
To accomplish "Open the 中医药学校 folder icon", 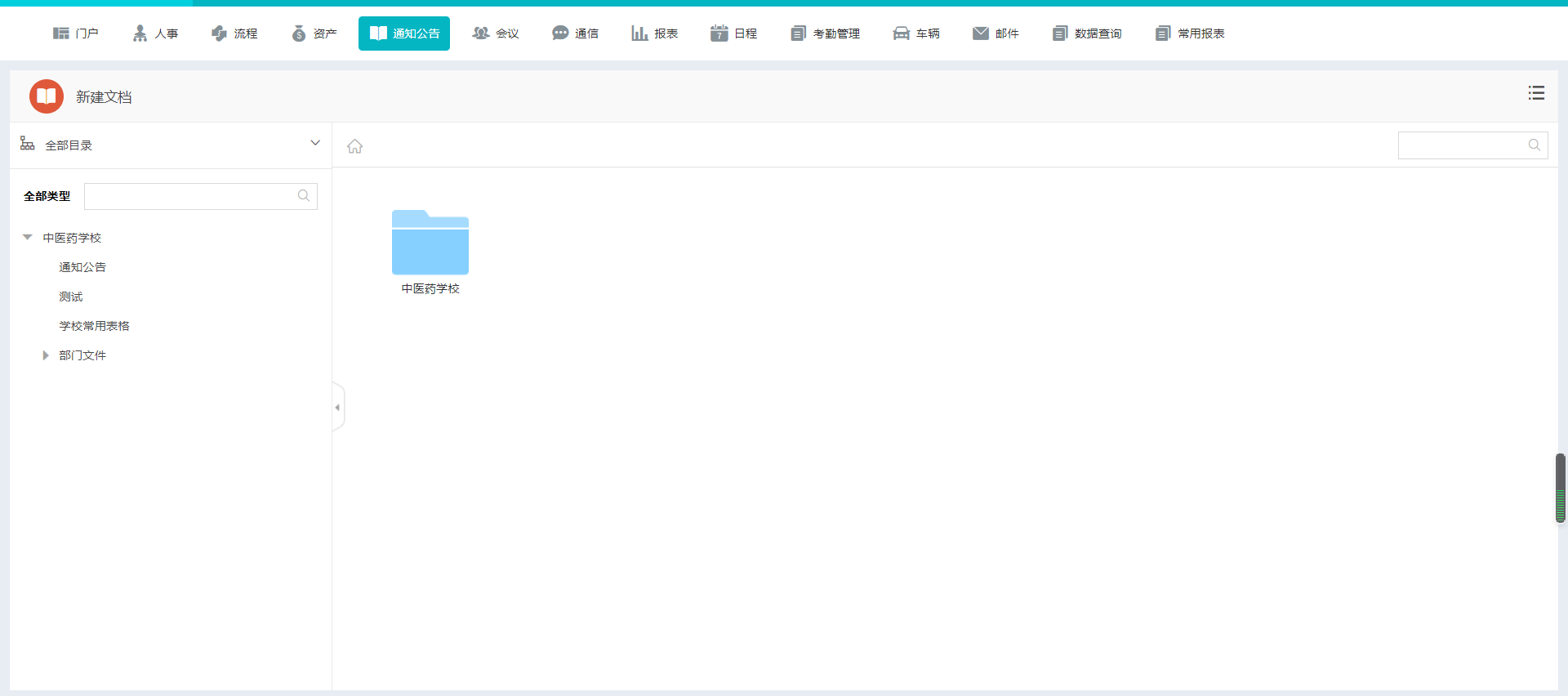I will tap(430, 243).
